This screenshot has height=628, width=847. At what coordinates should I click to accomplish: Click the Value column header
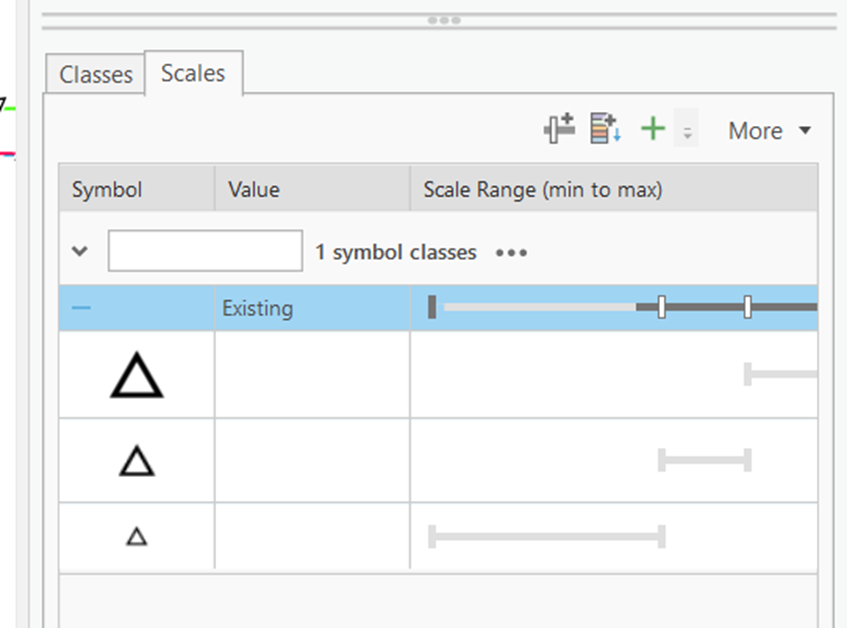pyautogui.click(x=254, y=189)
